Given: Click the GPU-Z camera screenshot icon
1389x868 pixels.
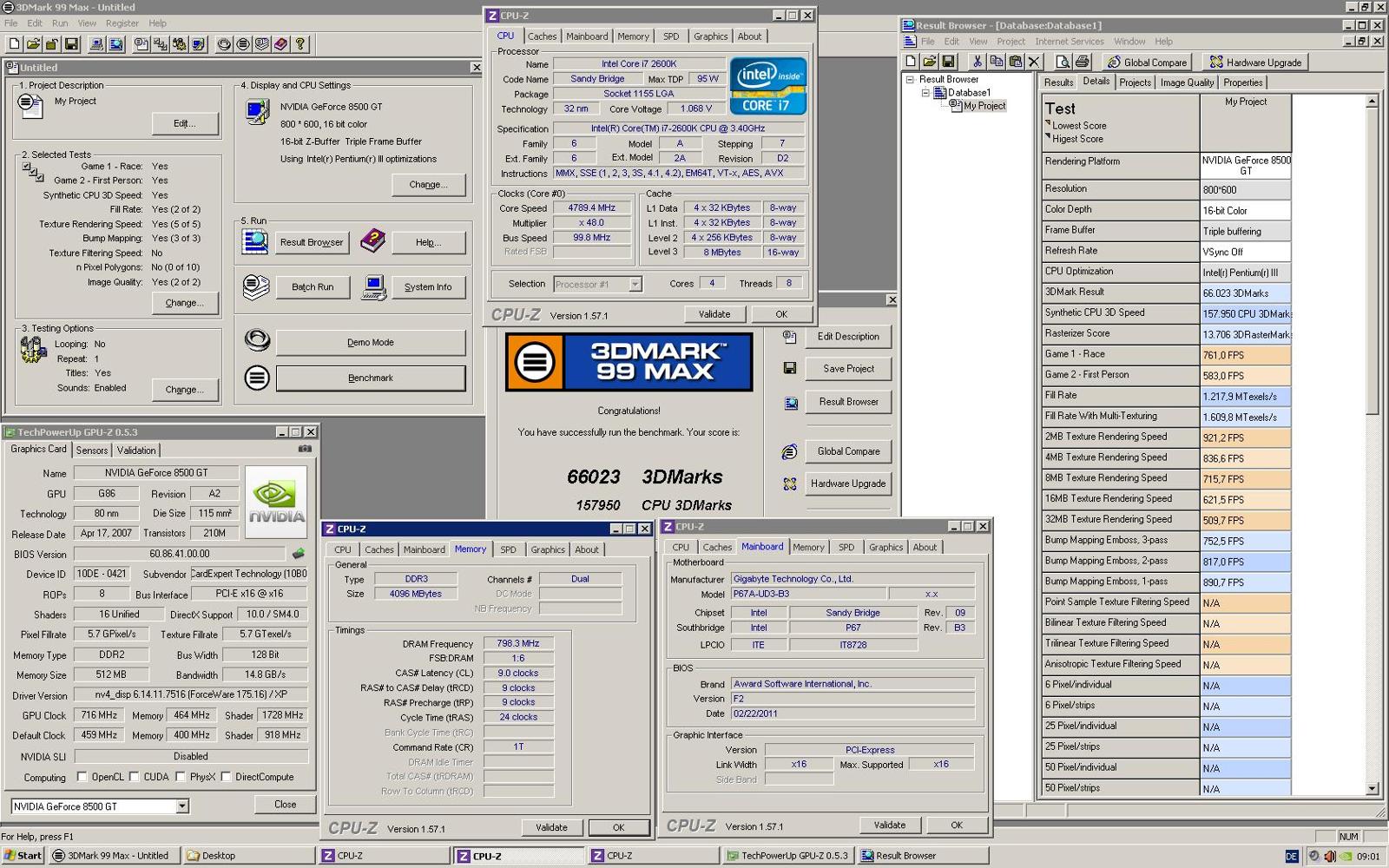Looking at the screenshot, I should pos(305,449).
